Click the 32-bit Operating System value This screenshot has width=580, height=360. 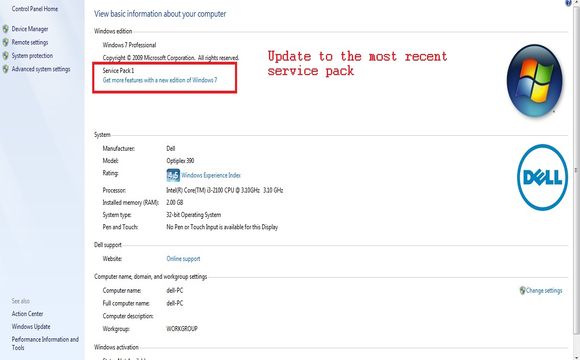[x=193, y=215]
